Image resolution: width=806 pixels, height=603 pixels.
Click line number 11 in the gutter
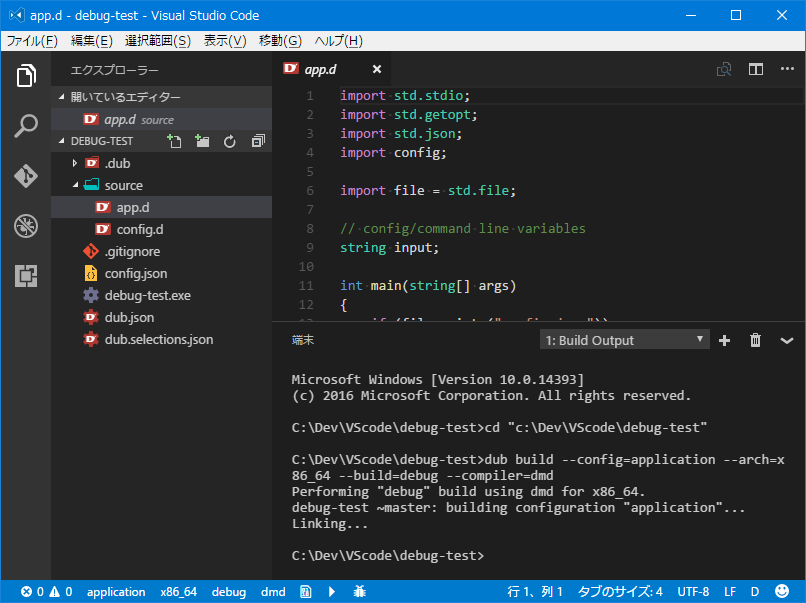pos(306,286)
